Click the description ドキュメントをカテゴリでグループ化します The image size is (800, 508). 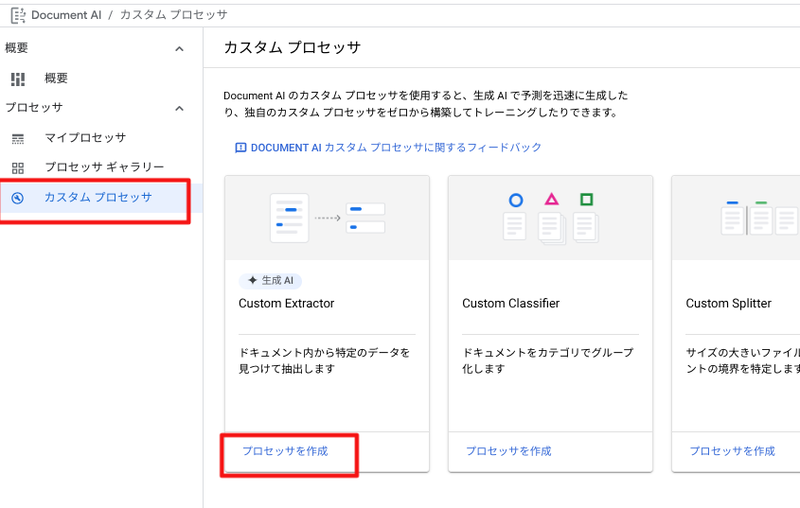(x=548, y=361)
